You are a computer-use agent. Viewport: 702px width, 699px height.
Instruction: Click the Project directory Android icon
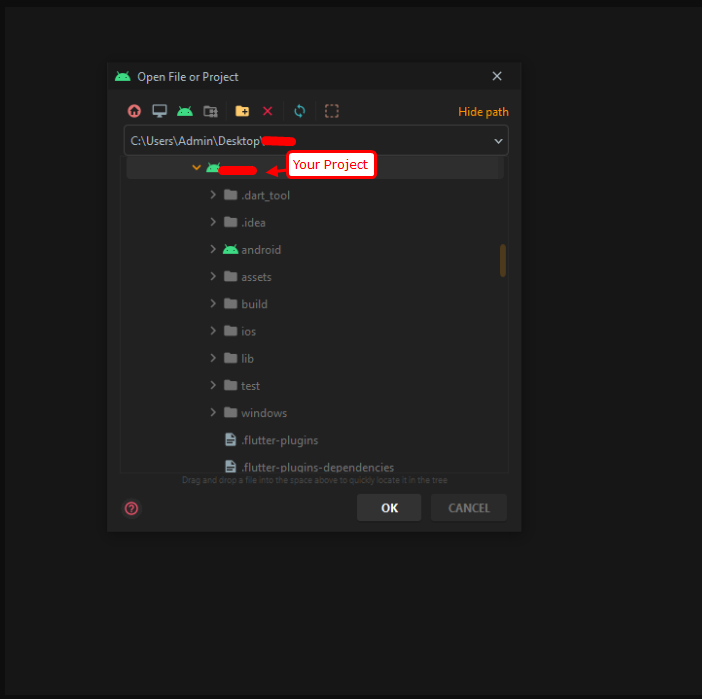185,111
